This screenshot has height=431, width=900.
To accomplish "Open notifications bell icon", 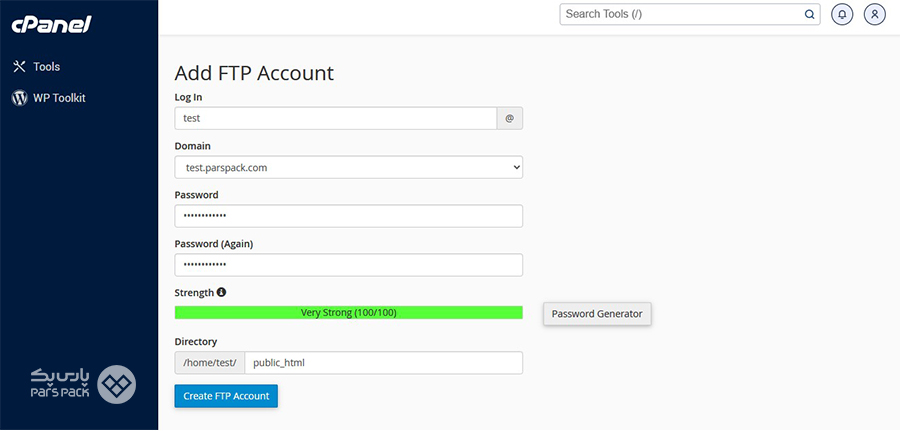I will [x=842, y=14].
